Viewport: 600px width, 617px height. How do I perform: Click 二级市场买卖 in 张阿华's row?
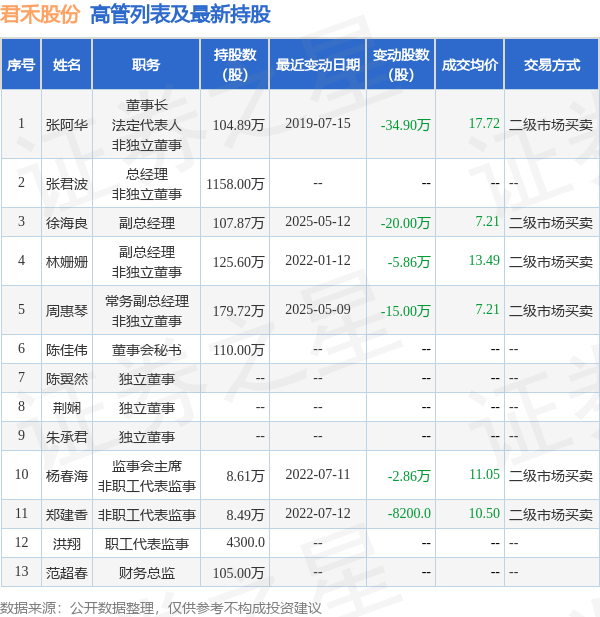point(551,125)
